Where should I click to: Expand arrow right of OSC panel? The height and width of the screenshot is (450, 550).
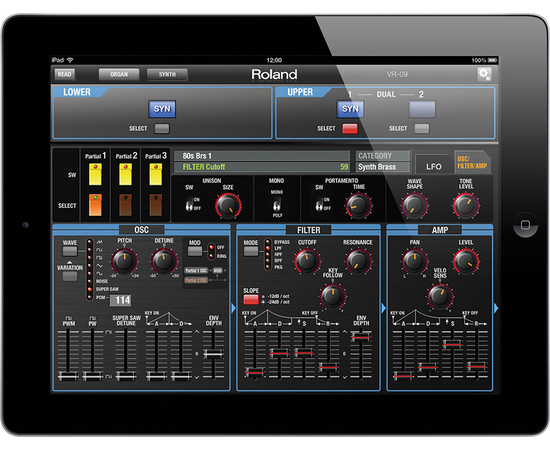(234, 308)
